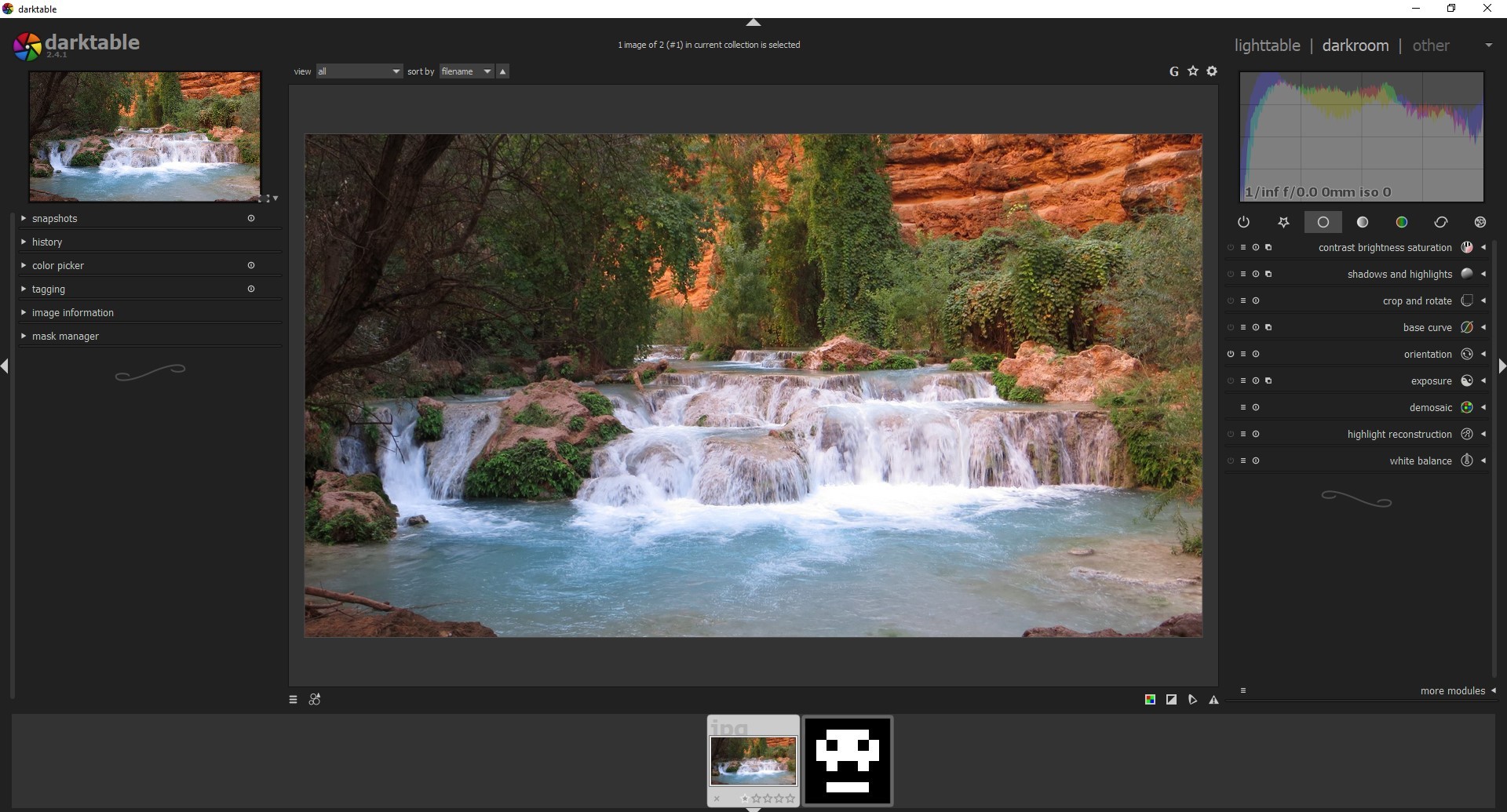Enable highlight reconstruction module
The image size is (1507, 812).
tap(1231, 435)
